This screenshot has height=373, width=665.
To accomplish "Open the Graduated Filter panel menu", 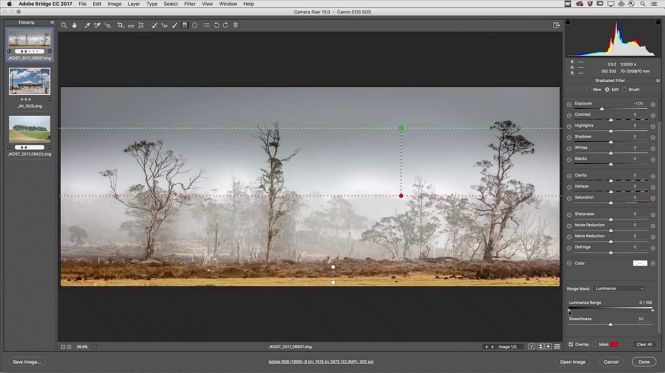I will tap(658, 81).
